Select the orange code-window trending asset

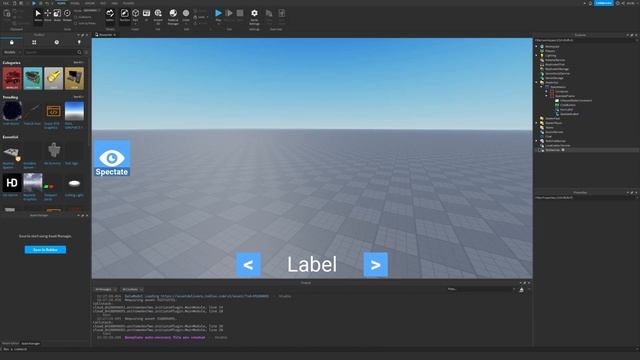tap(53, 111)
